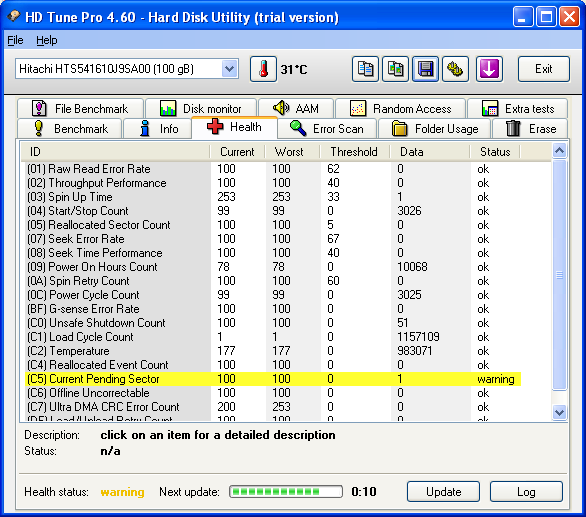
Task: Select the (C7) Ultra DMA CRC Error Count row
Action: (x=273, y=407)
